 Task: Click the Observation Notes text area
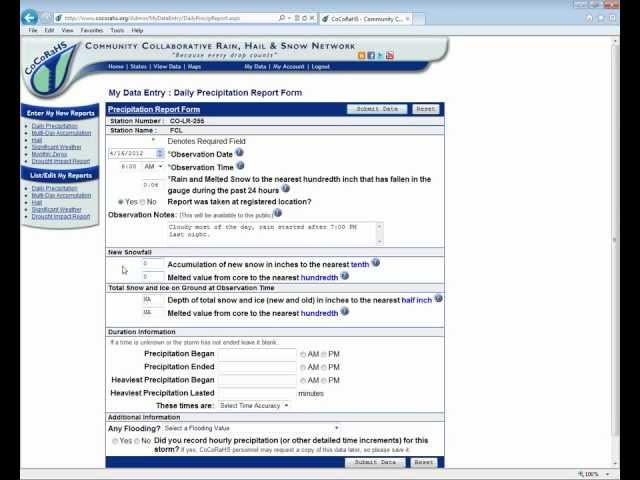coord(272,233)
